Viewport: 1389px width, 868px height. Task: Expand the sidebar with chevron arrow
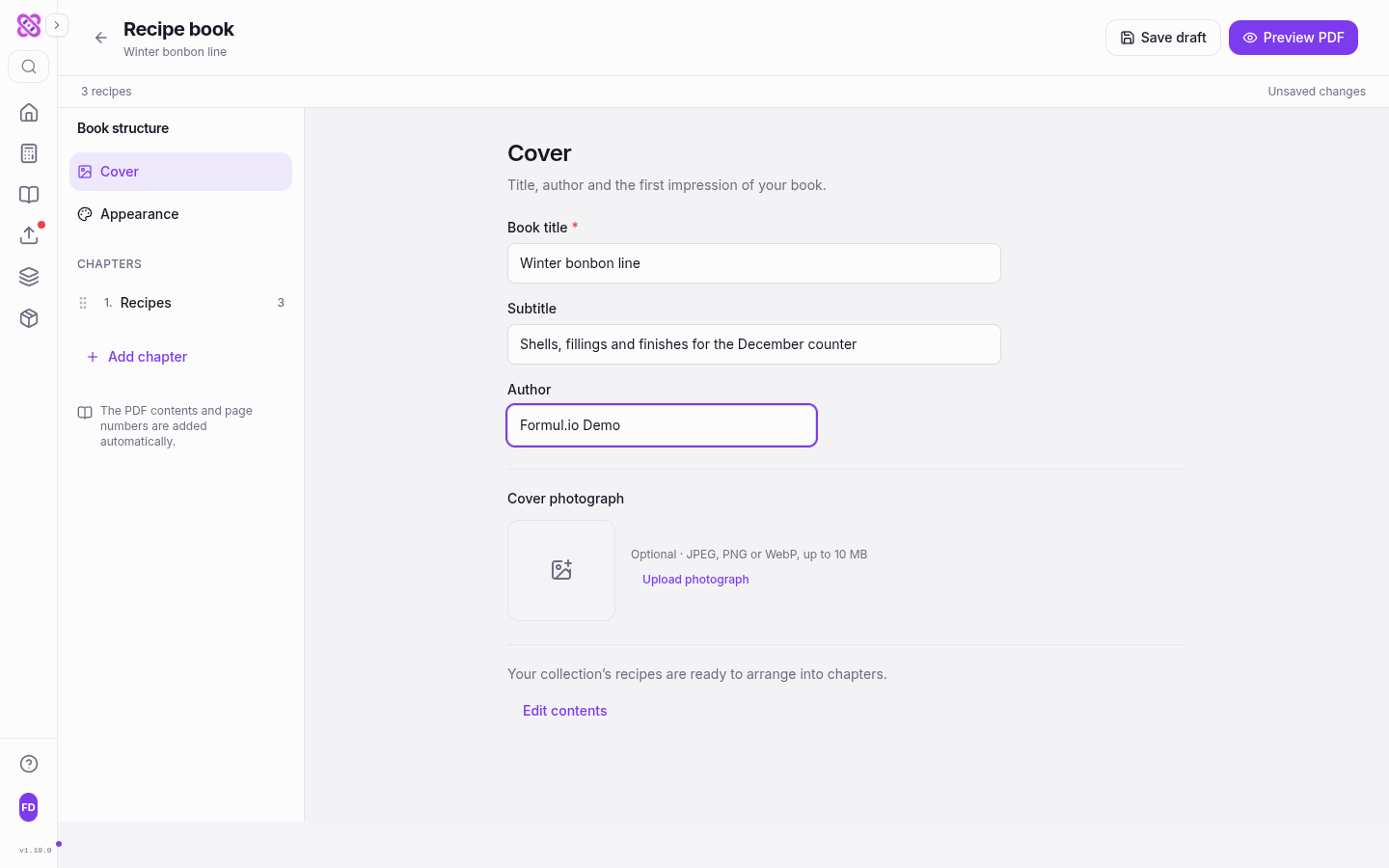tap(57, 25)
